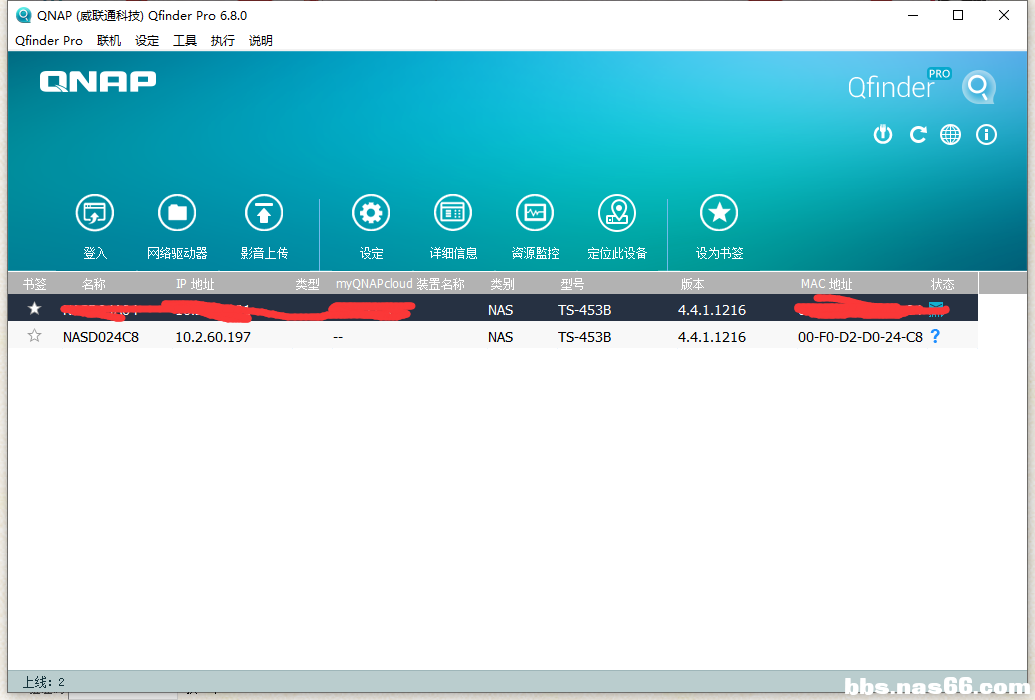This screenshot has height=700, width=1035.
Task: Open the 联机 menu
Action: [x=109, y=41]
